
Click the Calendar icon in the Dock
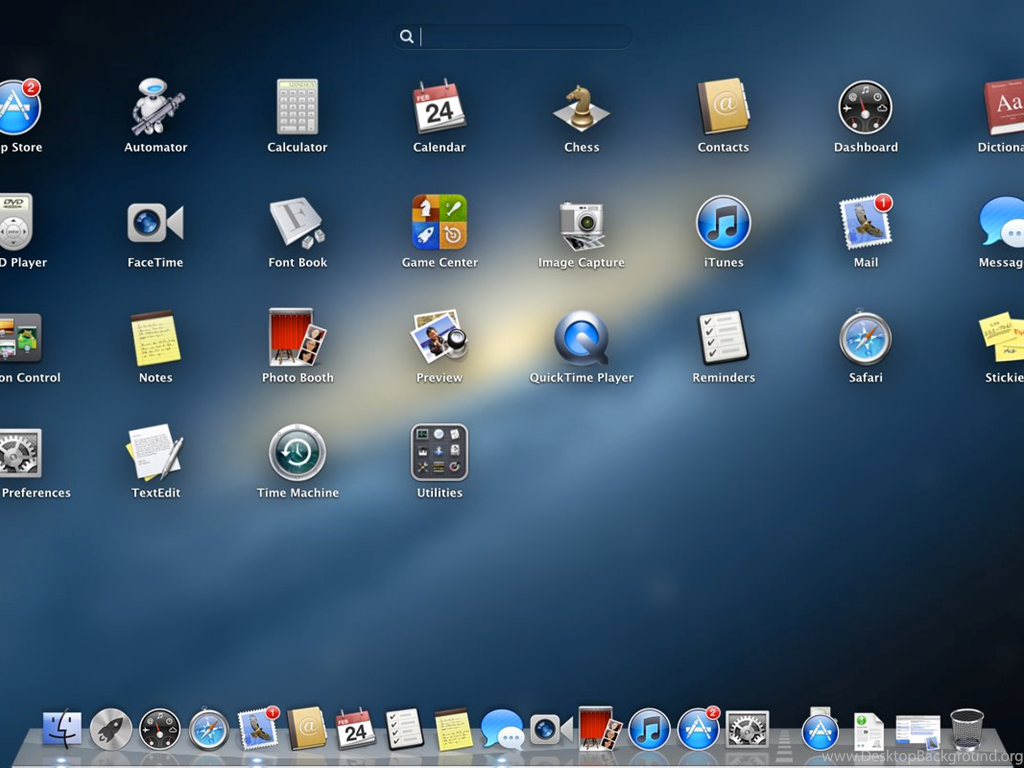pyautogui.click(x=355, y=729)
